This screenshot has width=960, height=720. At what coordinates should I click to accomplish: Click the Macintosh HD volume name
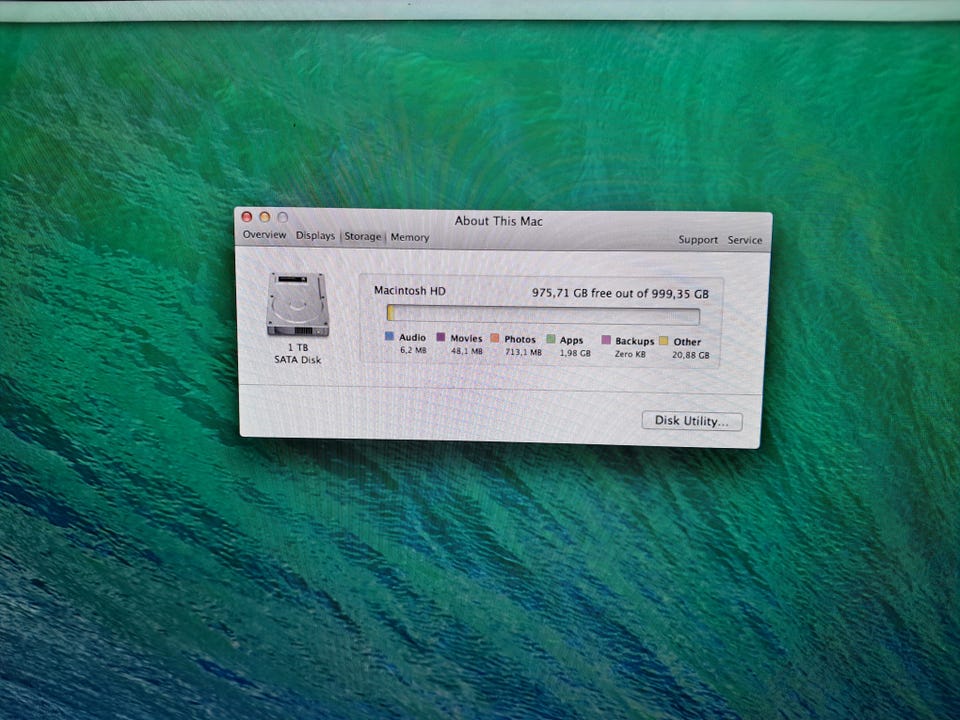pyautogui.click(x=410, y=291)
